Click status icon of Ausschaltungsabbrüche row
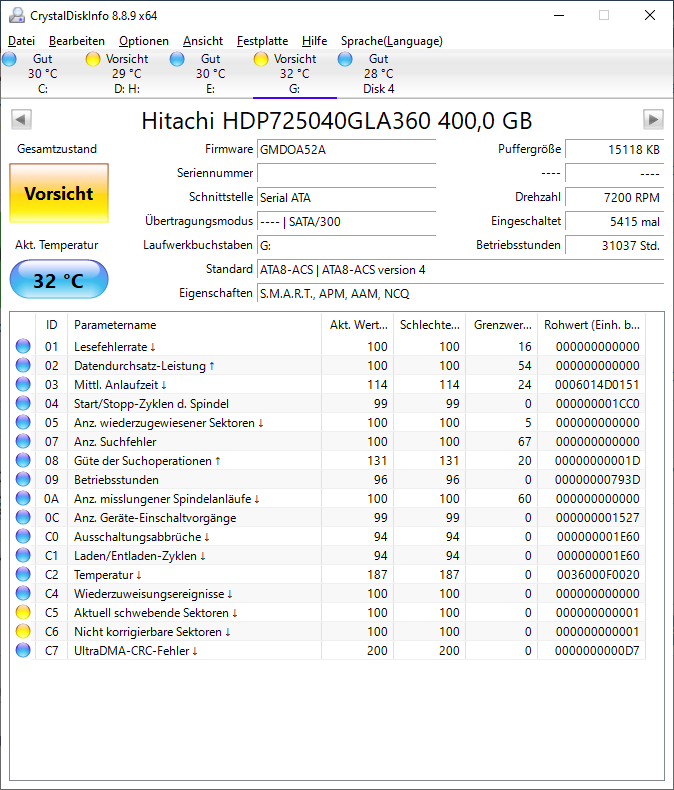Viewport: 674px width, 790px height. click(x=23, y=537)
